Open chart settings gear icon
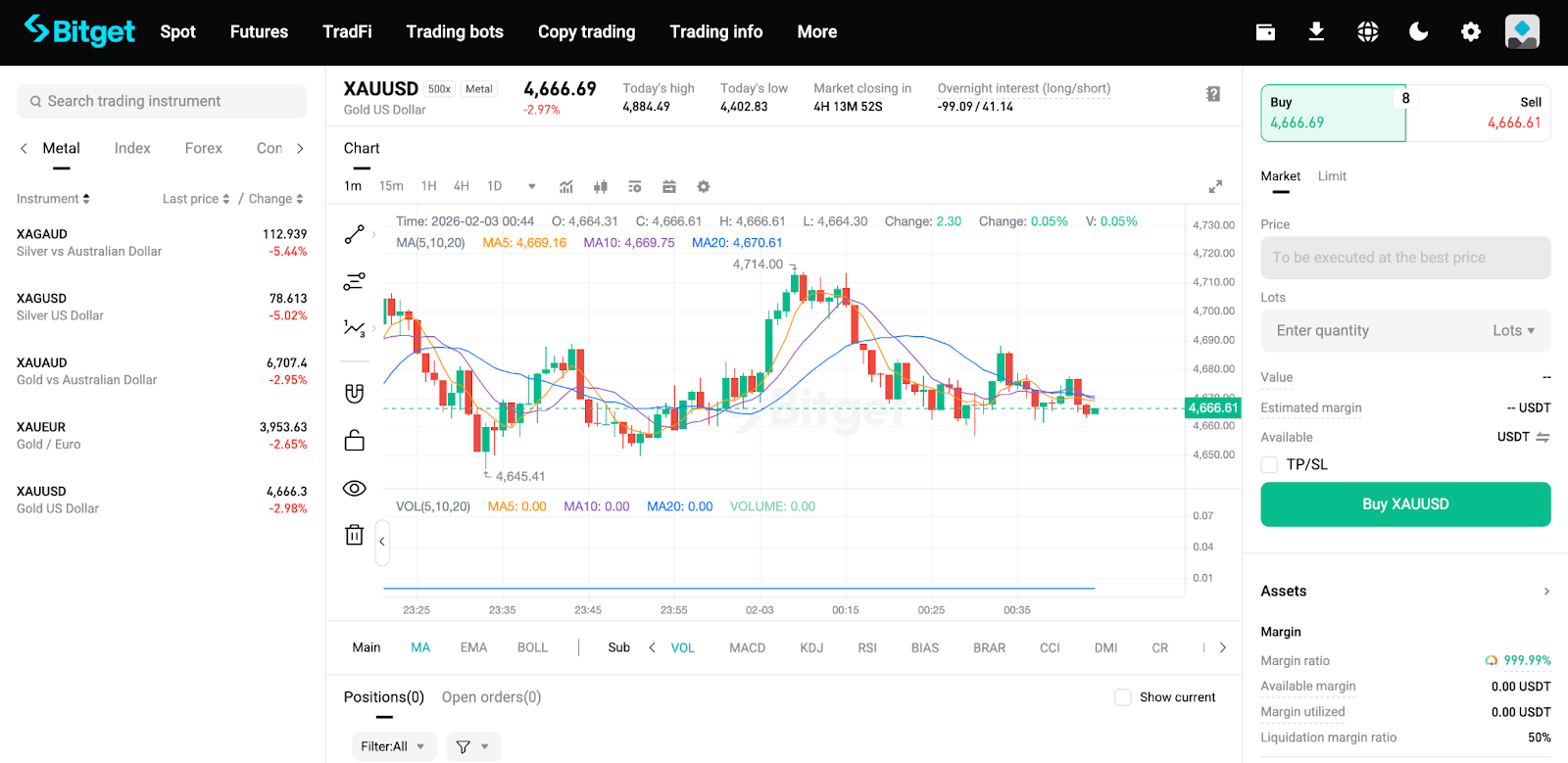1568x763 pixels. click(x=703, y=186)
